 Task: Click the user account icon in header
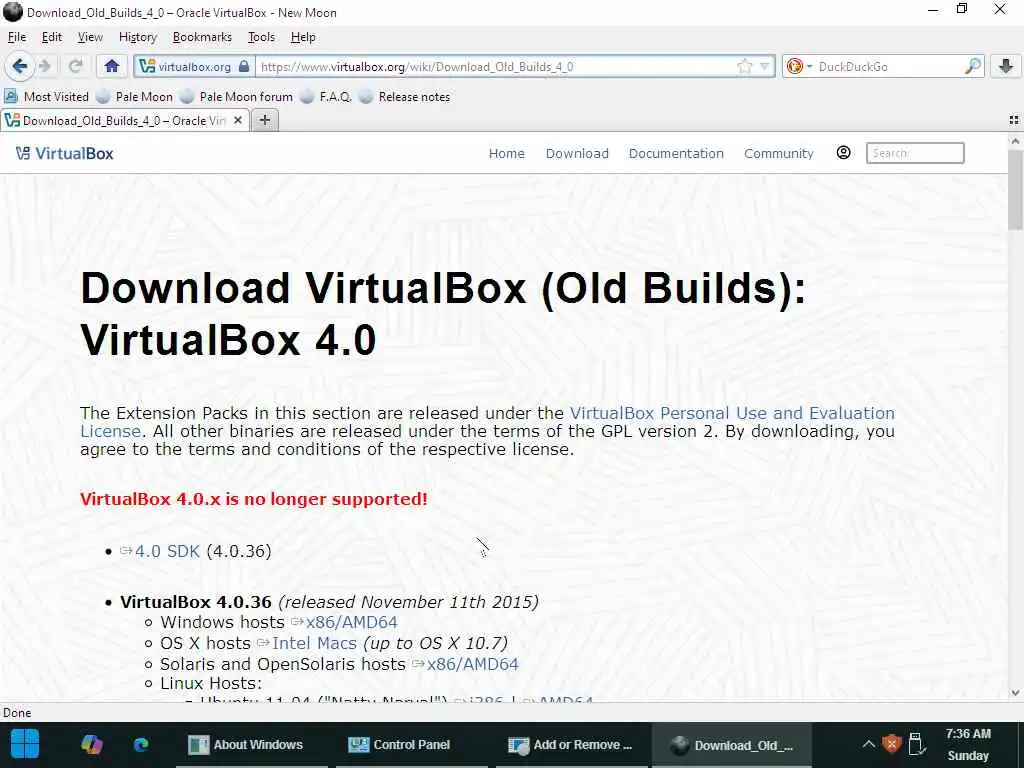pos(843,153)
